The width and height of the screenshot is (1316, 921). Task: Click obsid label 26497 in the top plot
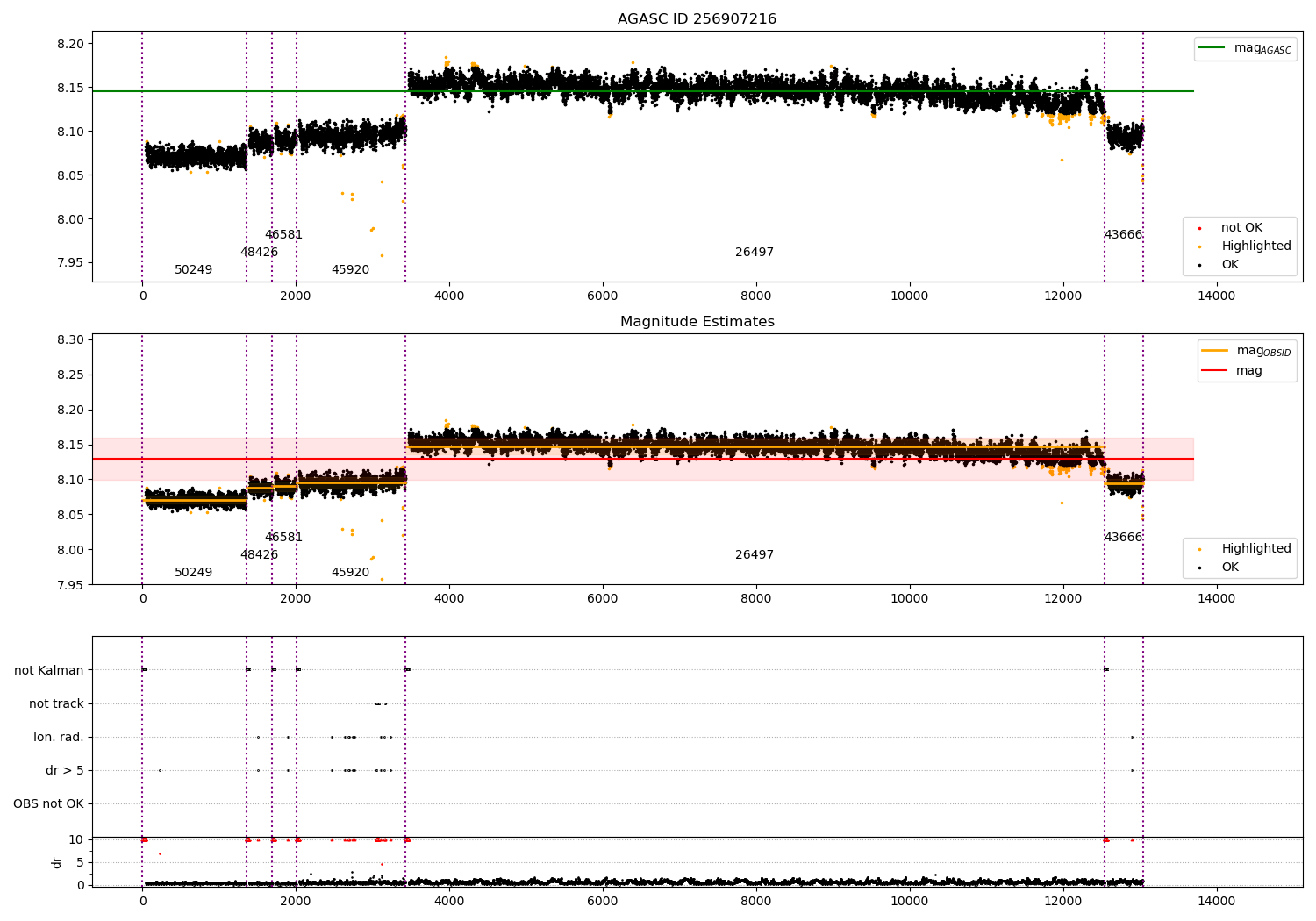point(755,253)
